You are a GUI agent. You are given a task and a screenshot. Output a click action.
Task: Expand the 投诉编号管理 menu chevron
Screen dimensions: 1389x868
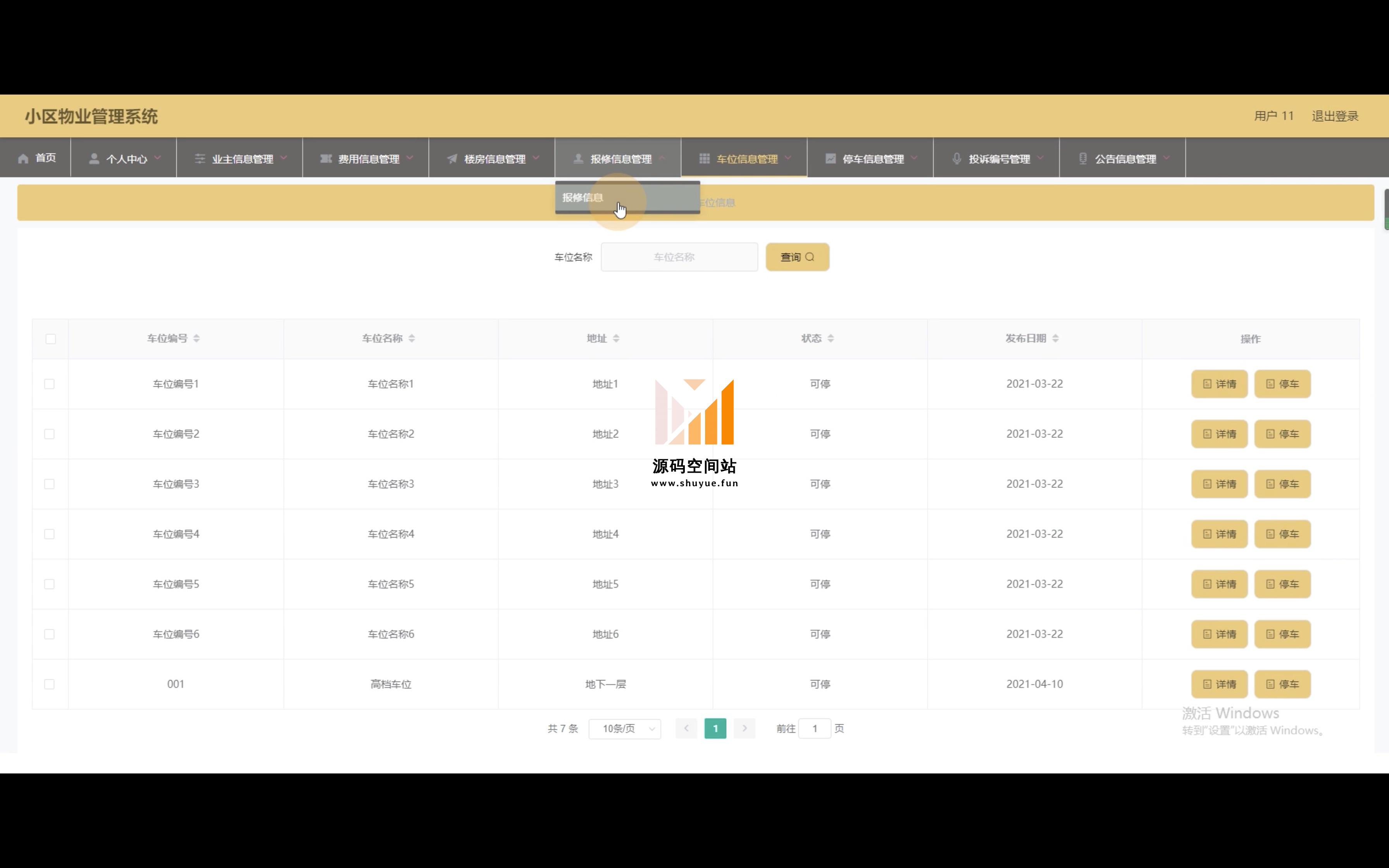click(1041, 158)
